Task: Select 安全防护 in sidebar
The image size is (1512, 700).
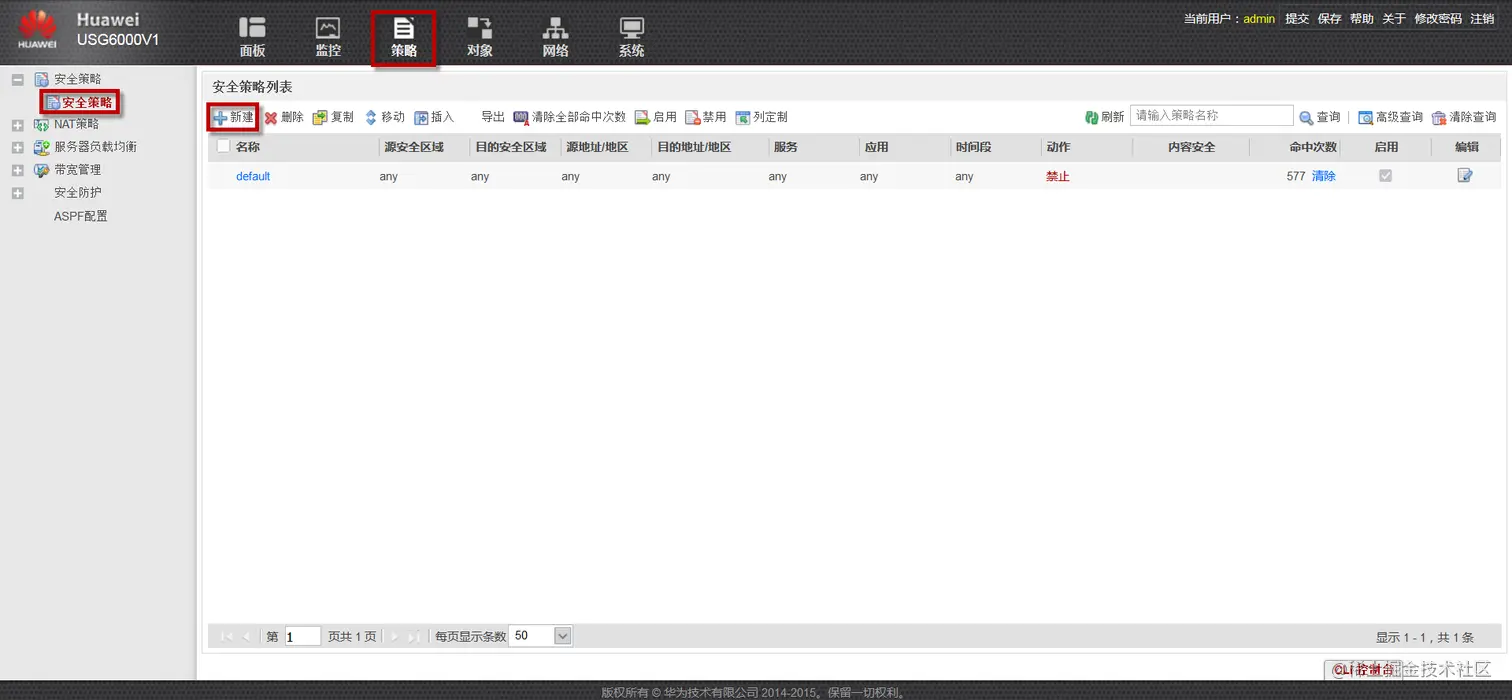Action: [77, 192]
